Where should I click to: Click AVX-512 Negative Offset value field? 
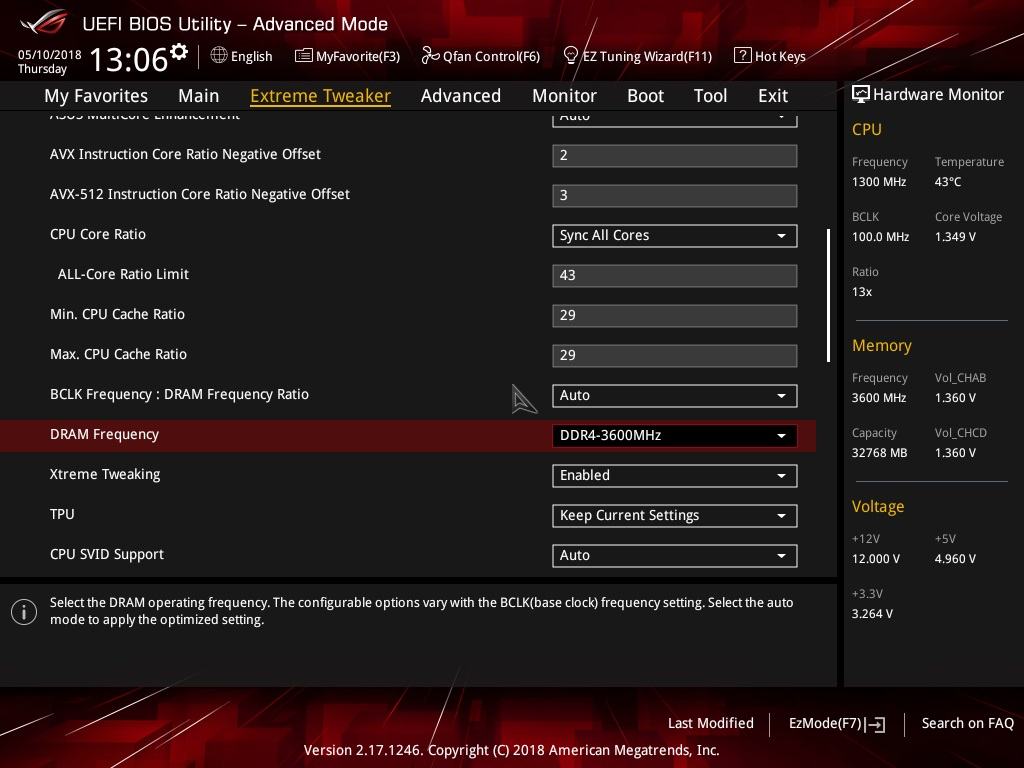click(675, 196)
